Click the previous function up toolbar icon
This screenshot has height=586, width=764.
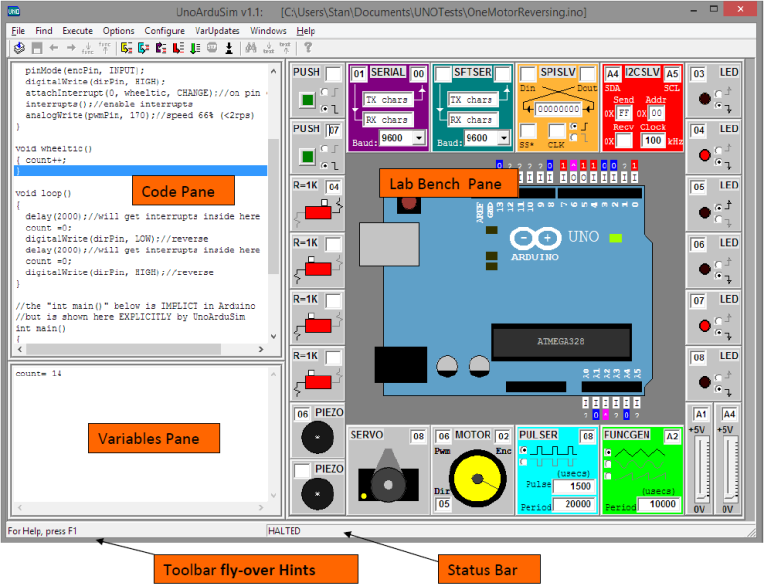pos(105,48)
